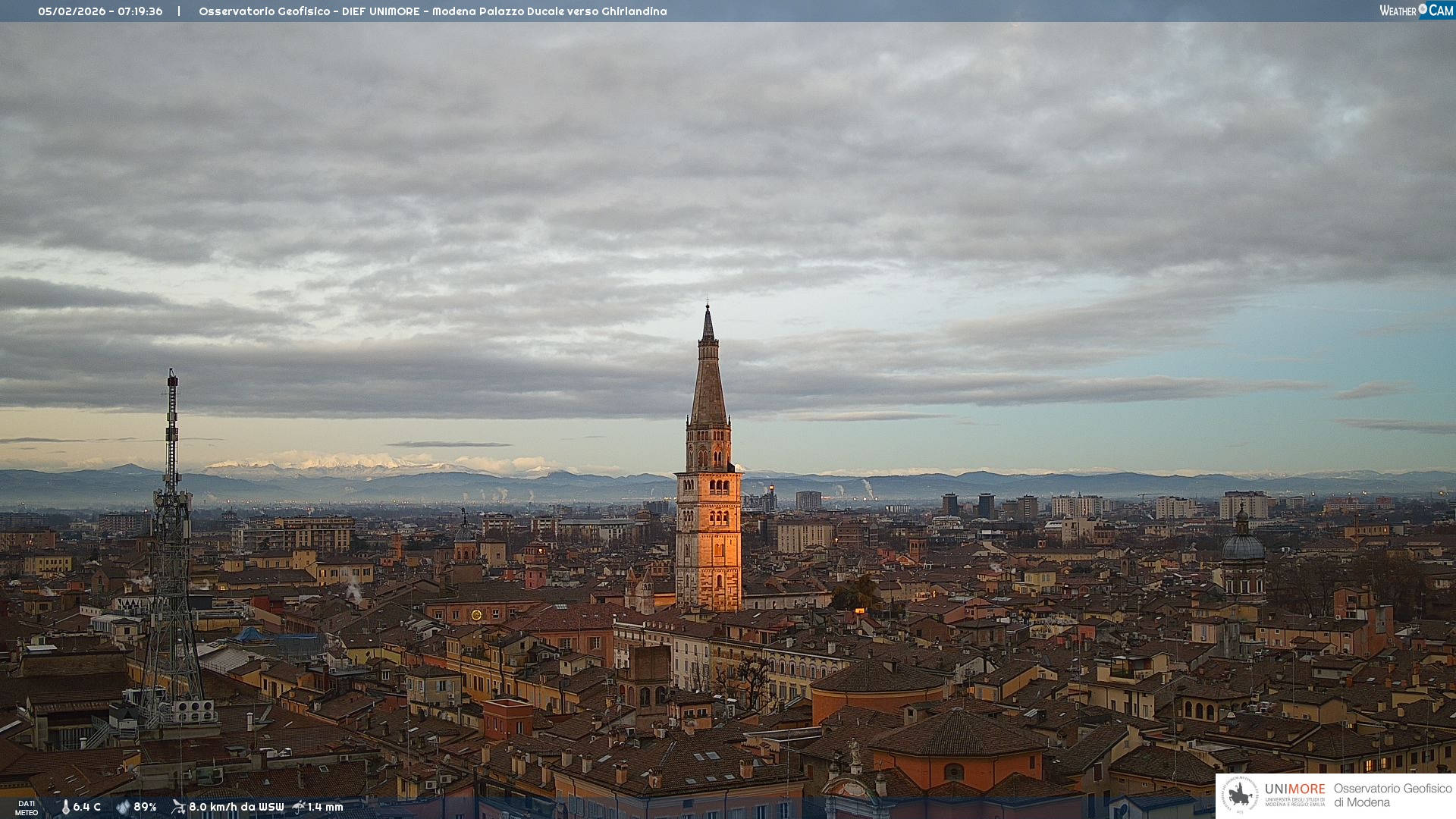Click the 1.4 mm rainfall value
This screenshot has width=1456, height=819.
[325, 807]
